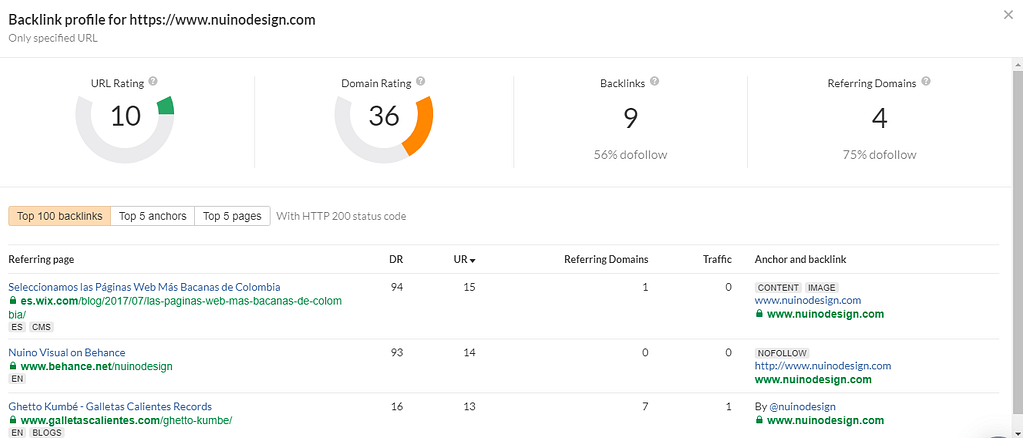
Task: Open the green backlink in Behance row
Action: point(813,379)
